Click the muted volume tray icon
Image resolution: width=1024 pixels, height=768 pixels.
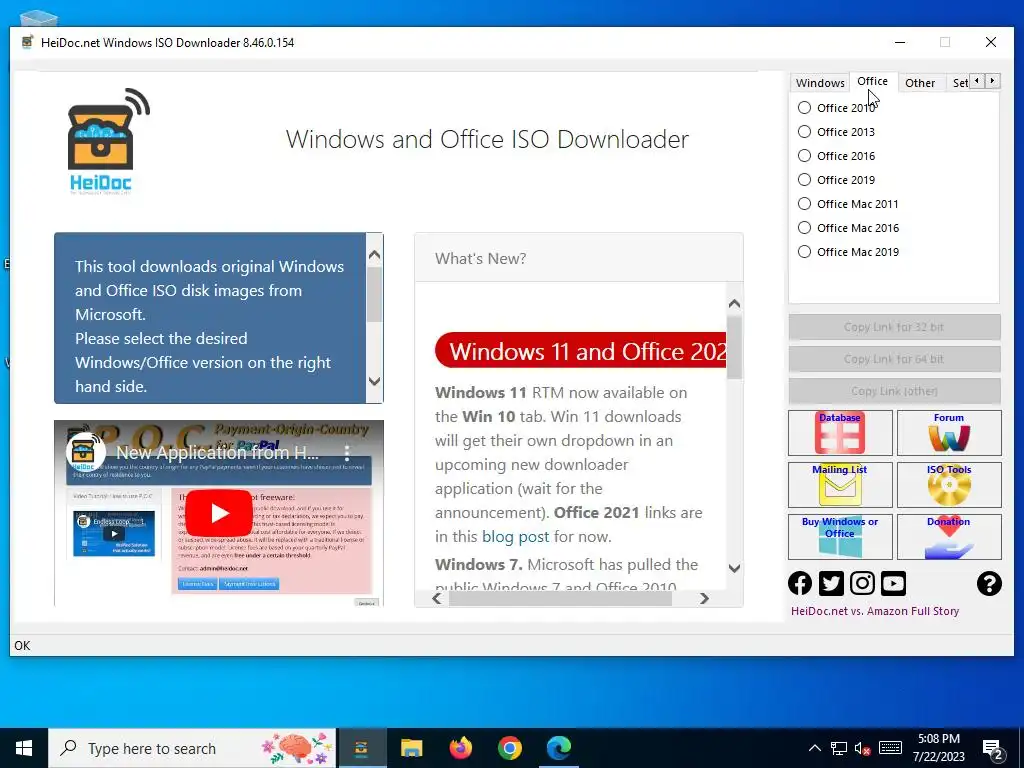[x=862, y=748]
